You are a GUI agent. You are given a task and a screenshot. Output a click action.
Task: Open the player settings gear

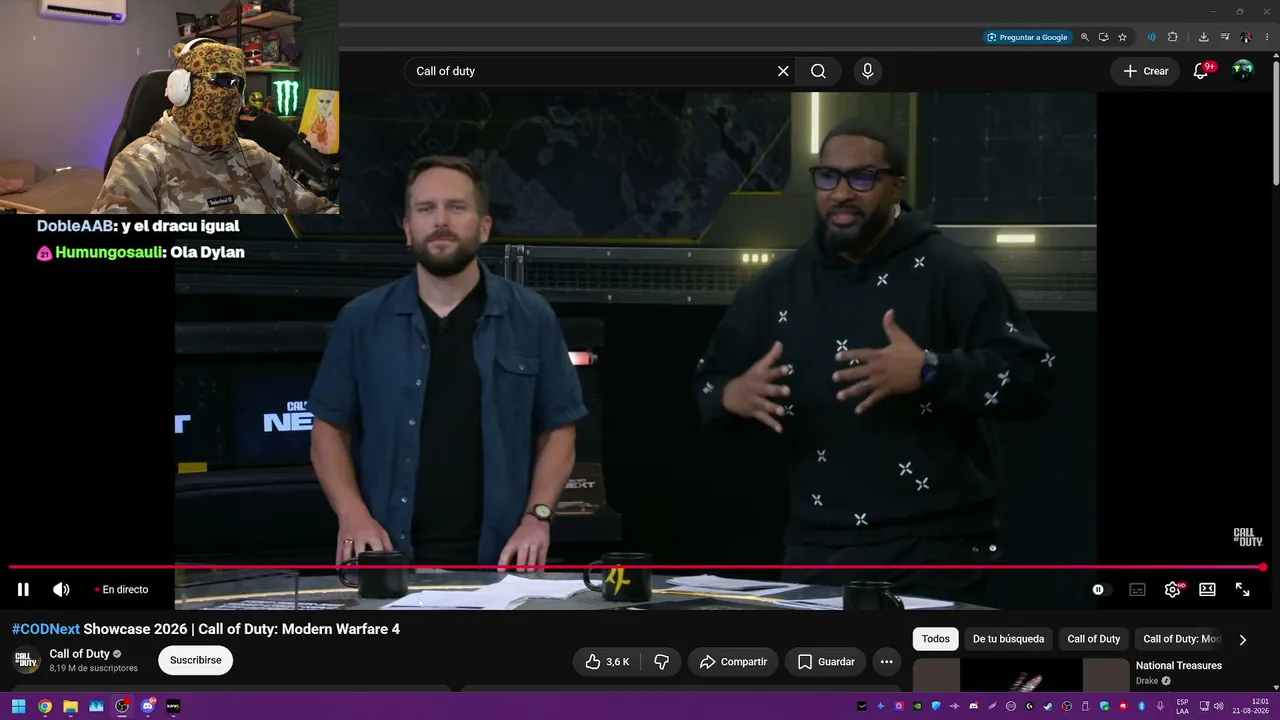pos(1172,590)
